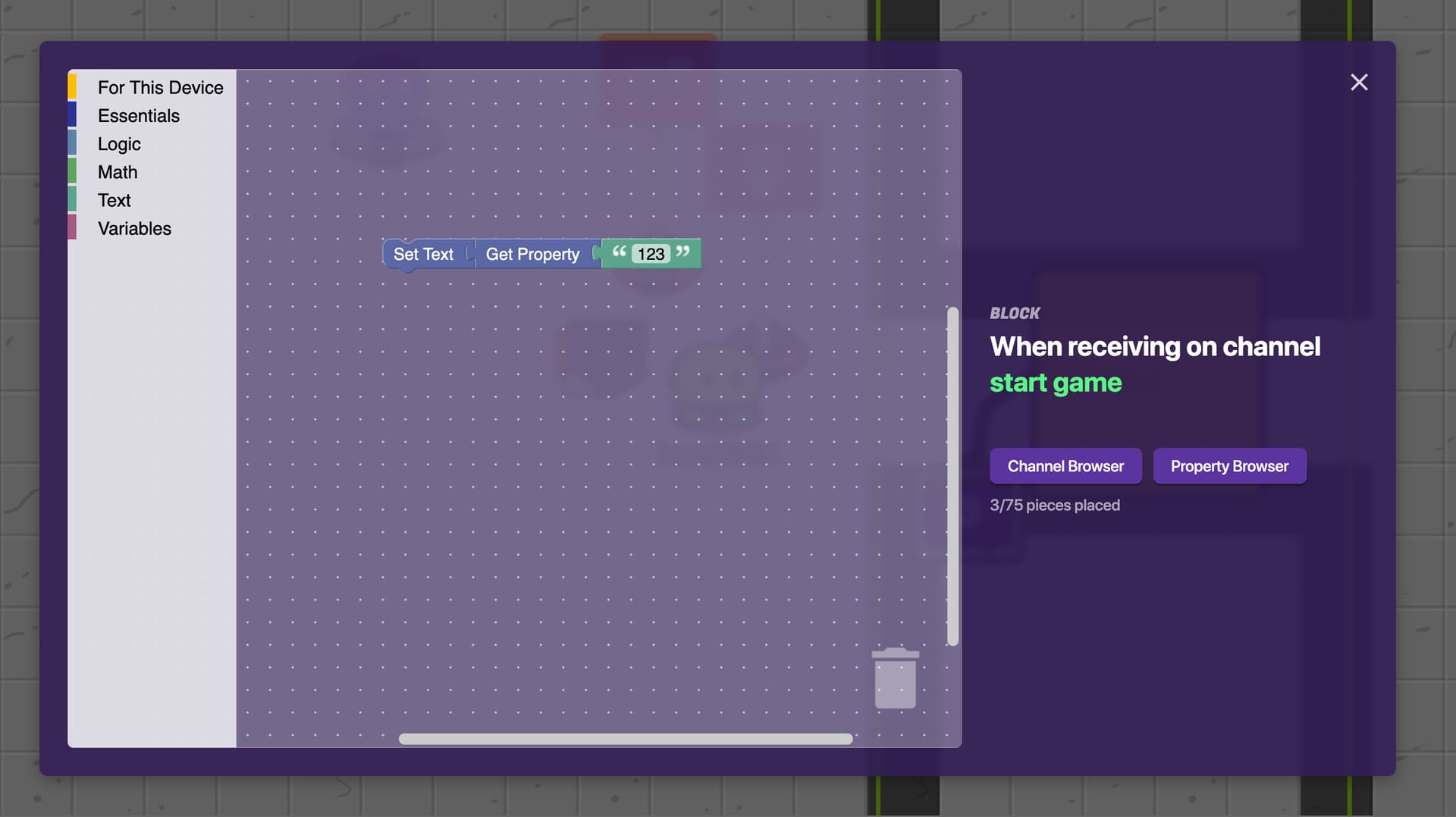Image resolution: width=1456 pixels, height=817 pixels.
Task: Click the closing quote mark on text block
Action: pos(682,252)
